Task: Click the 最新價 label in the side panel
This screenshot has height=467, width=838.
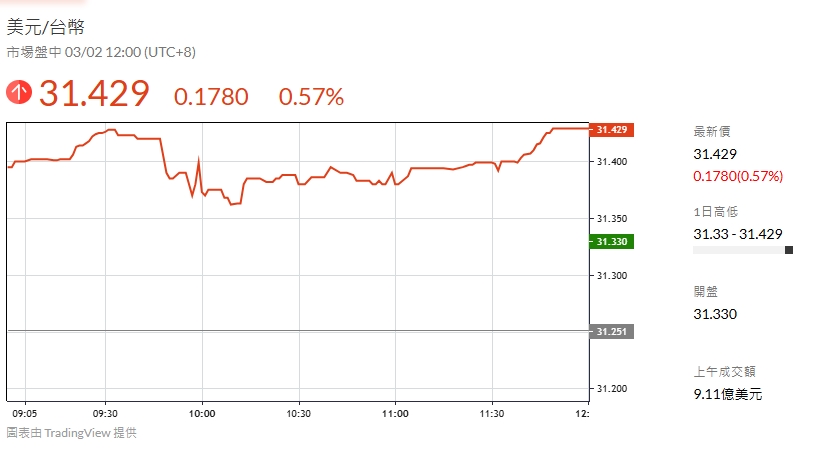Action: point(712,131)
